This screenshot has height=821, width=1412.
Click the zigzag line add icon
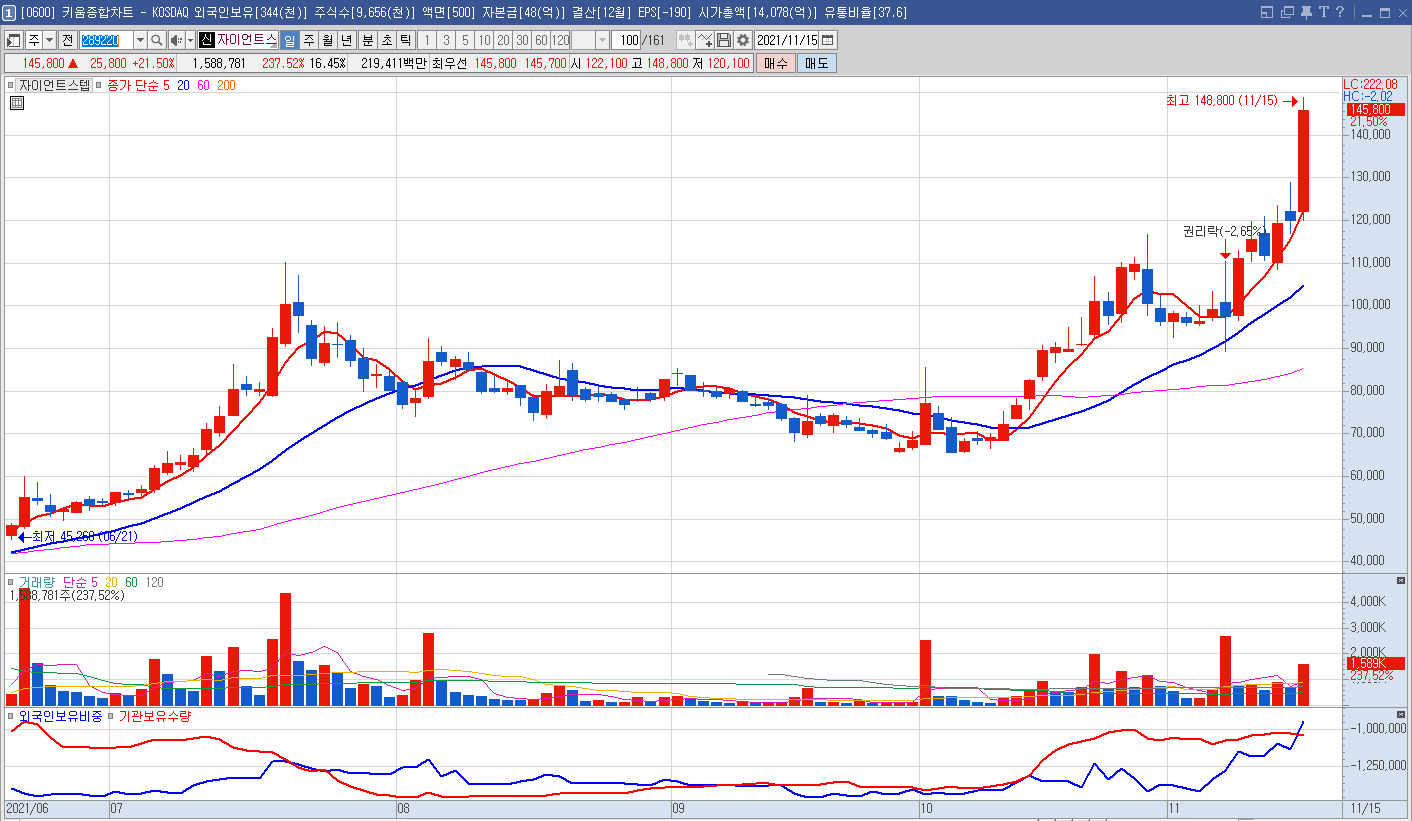point(705,40)
